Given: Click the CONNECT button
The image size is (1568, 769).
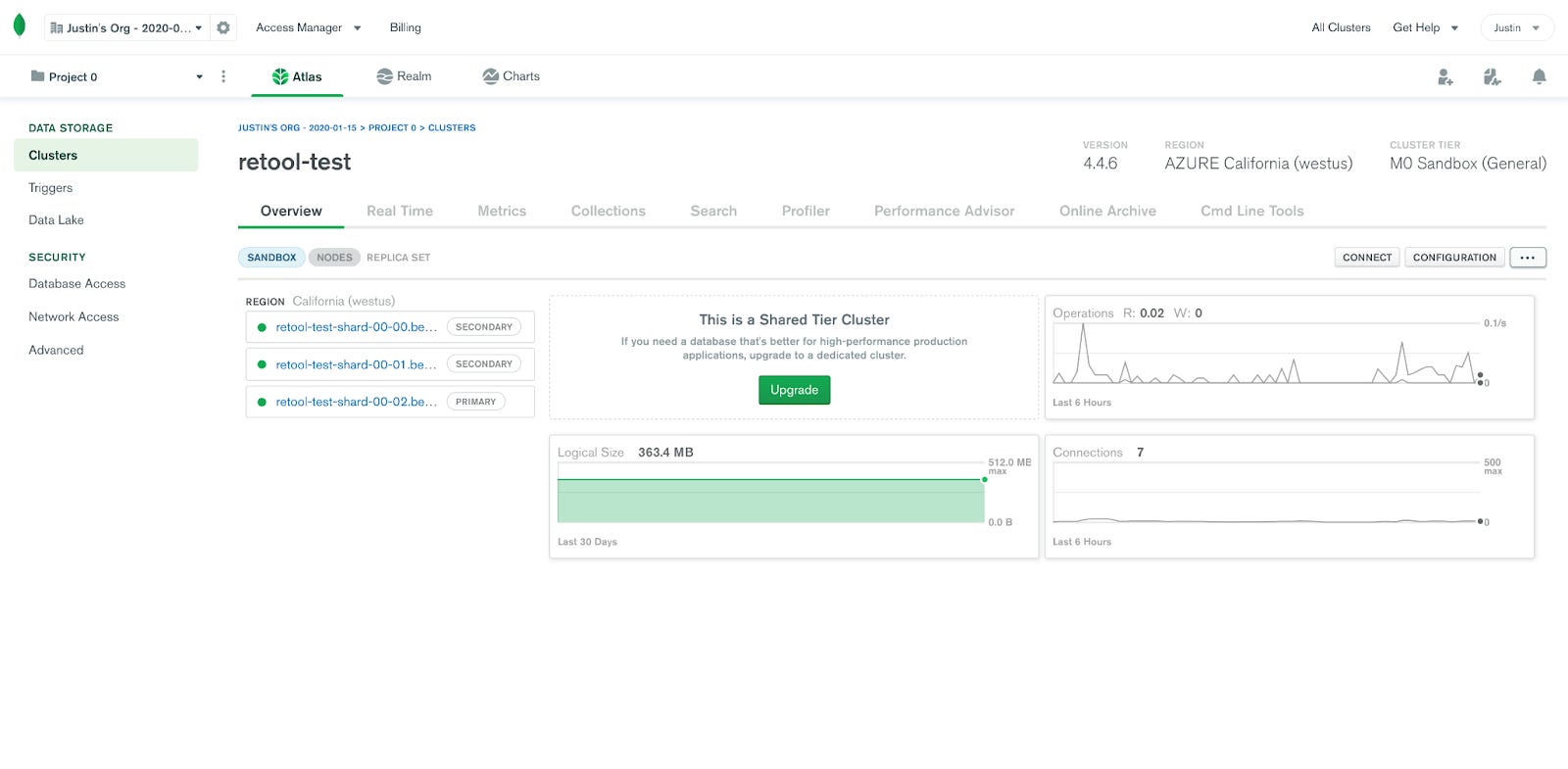Looking at the screenshot, I should [x=1367, y=258].
